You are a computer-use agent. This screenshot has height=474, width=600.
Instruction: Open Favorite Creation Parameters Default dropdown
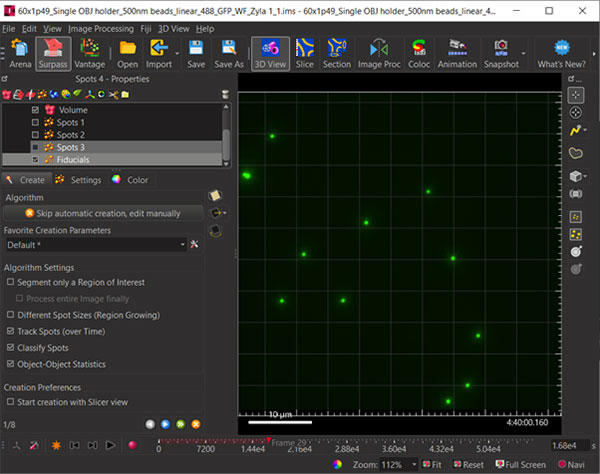[96, 245]
